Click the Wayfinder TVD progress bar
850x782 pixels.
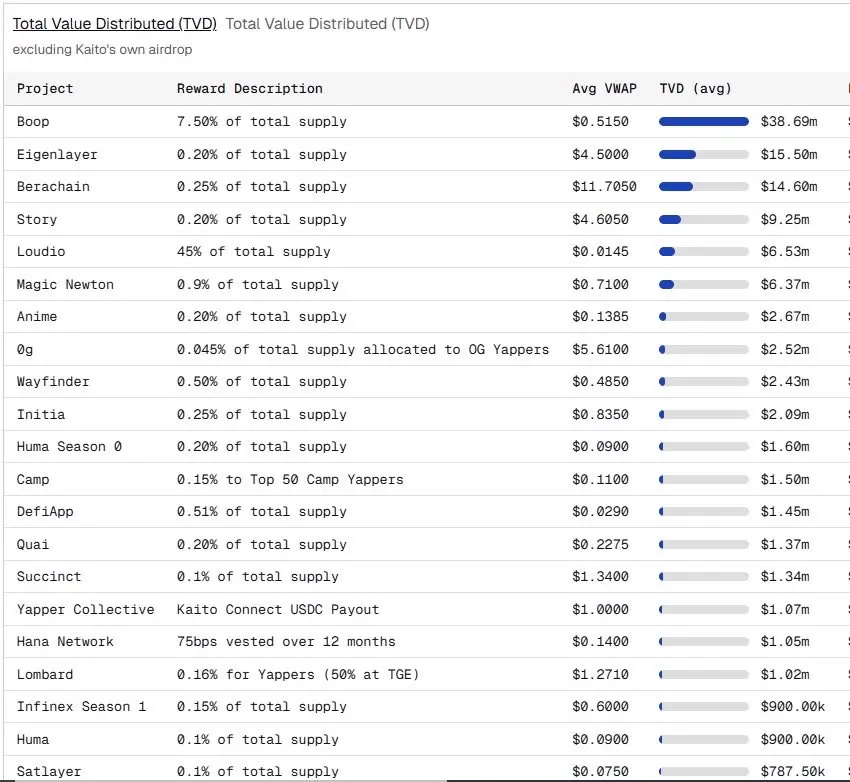[x=704, y=382]
